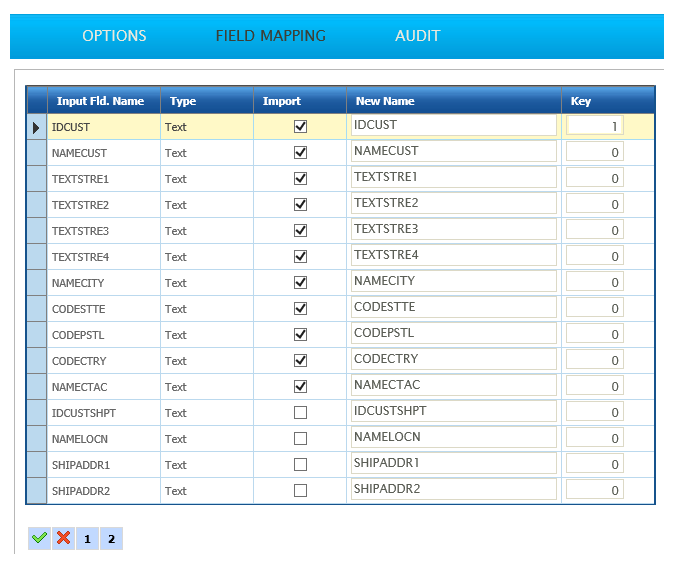Enable Import for IDCUSTSHPT field

(300, 413)
